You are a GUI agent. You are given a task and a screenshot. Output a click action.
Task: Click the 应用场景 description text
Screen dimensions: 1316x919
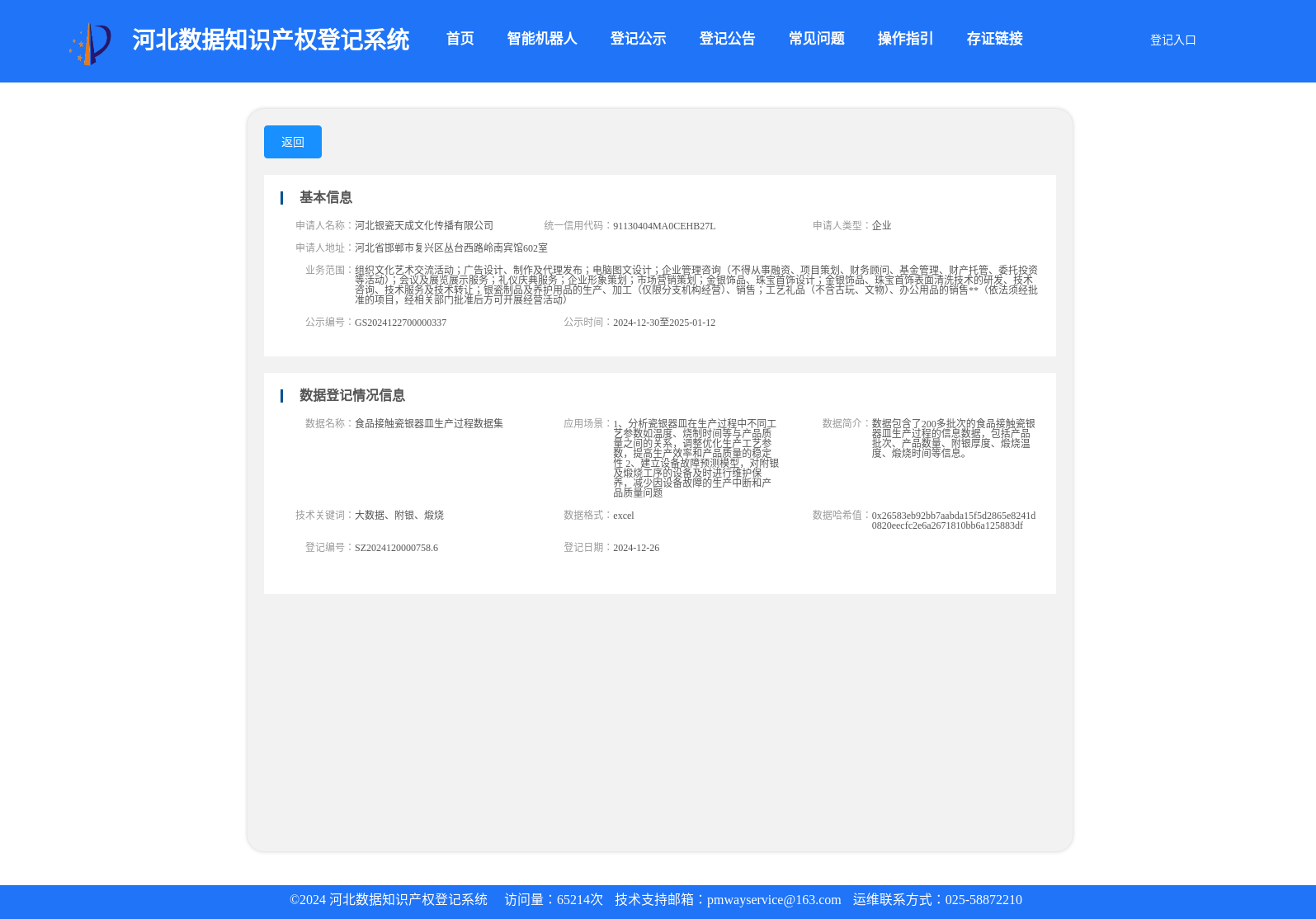point(696,458)
